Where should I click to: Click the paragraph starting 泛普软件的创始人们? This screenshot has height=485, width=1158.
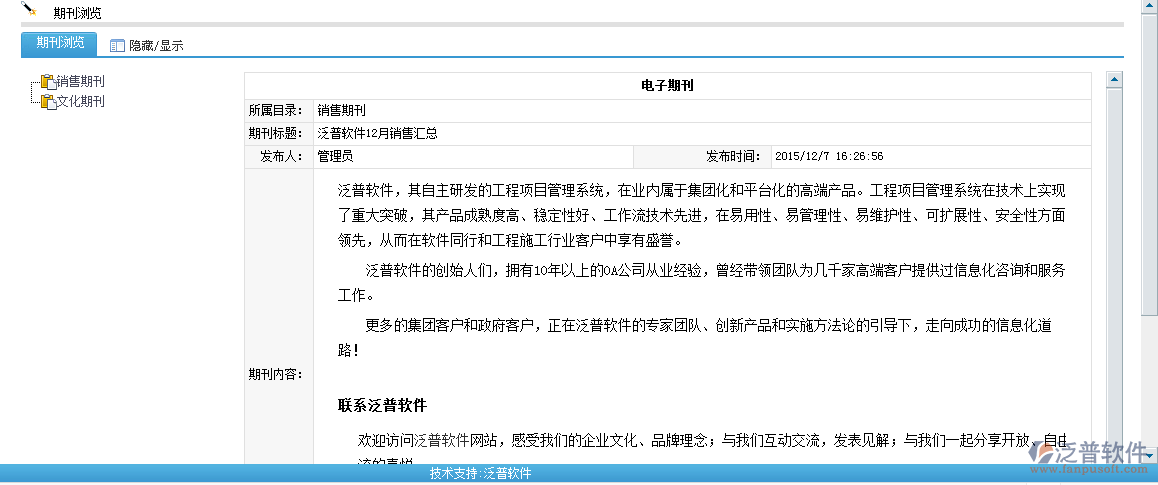tap(702, 283)
